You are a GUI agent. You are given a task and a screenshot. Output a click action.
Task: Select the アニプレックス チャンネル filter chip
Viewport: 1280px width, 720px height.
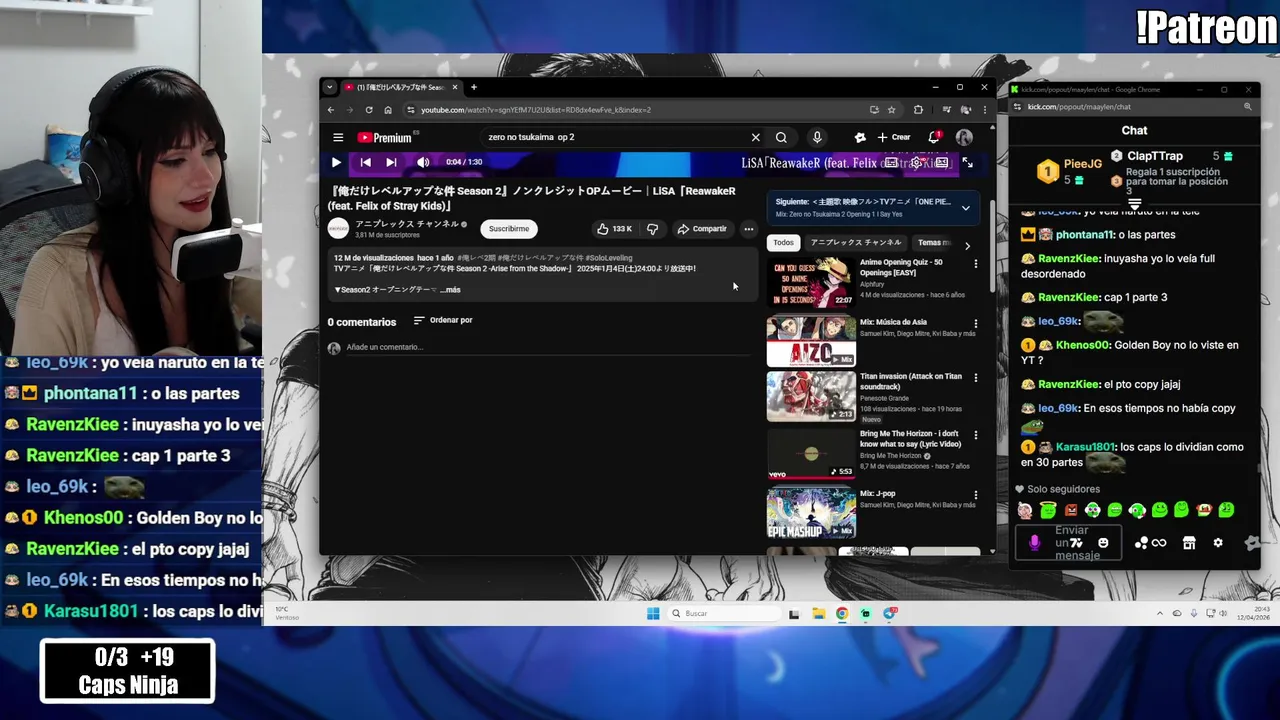[855, 243]
